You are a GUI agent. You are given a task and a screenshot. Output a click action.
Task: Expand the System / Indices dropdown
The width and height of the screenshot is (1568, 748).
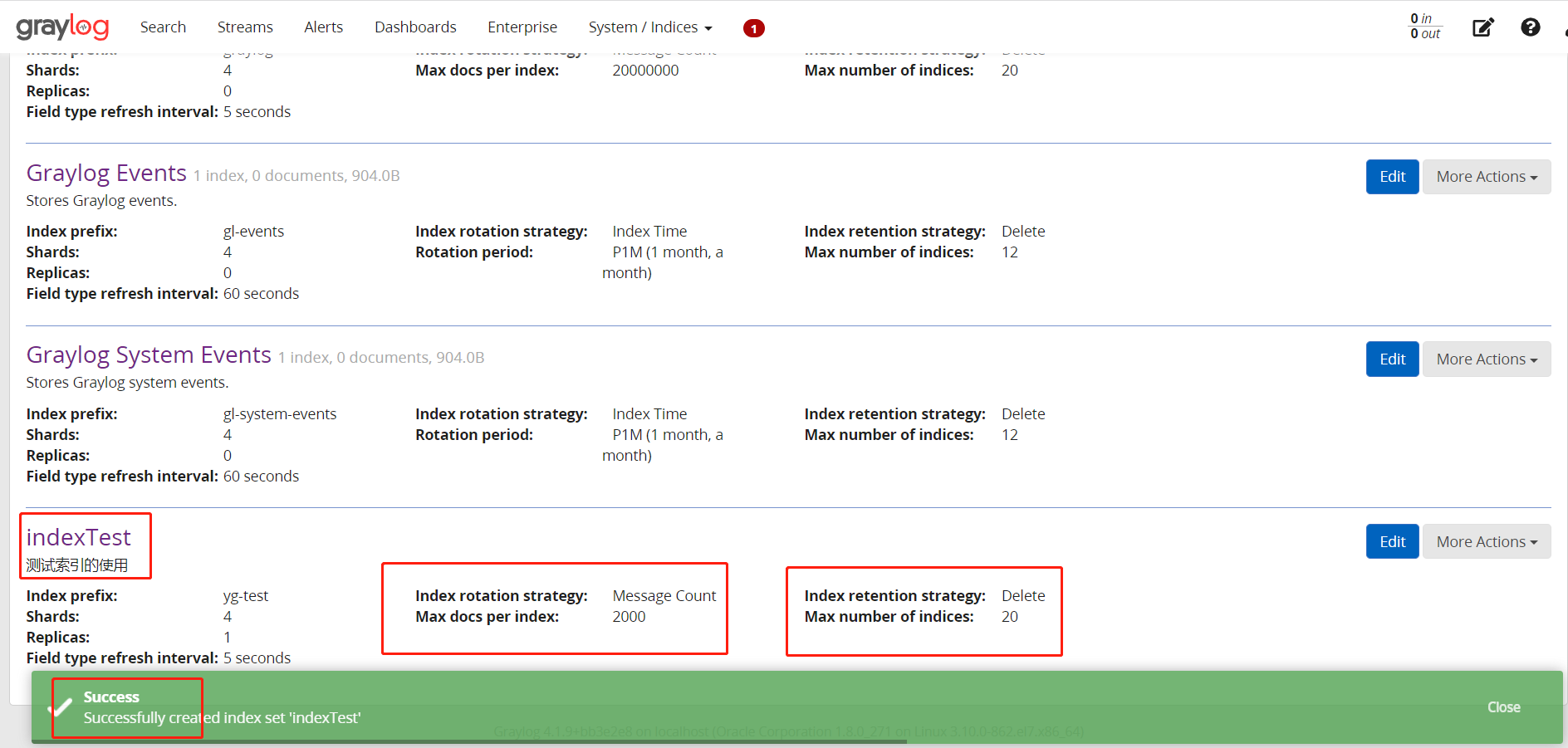[650, 27]
